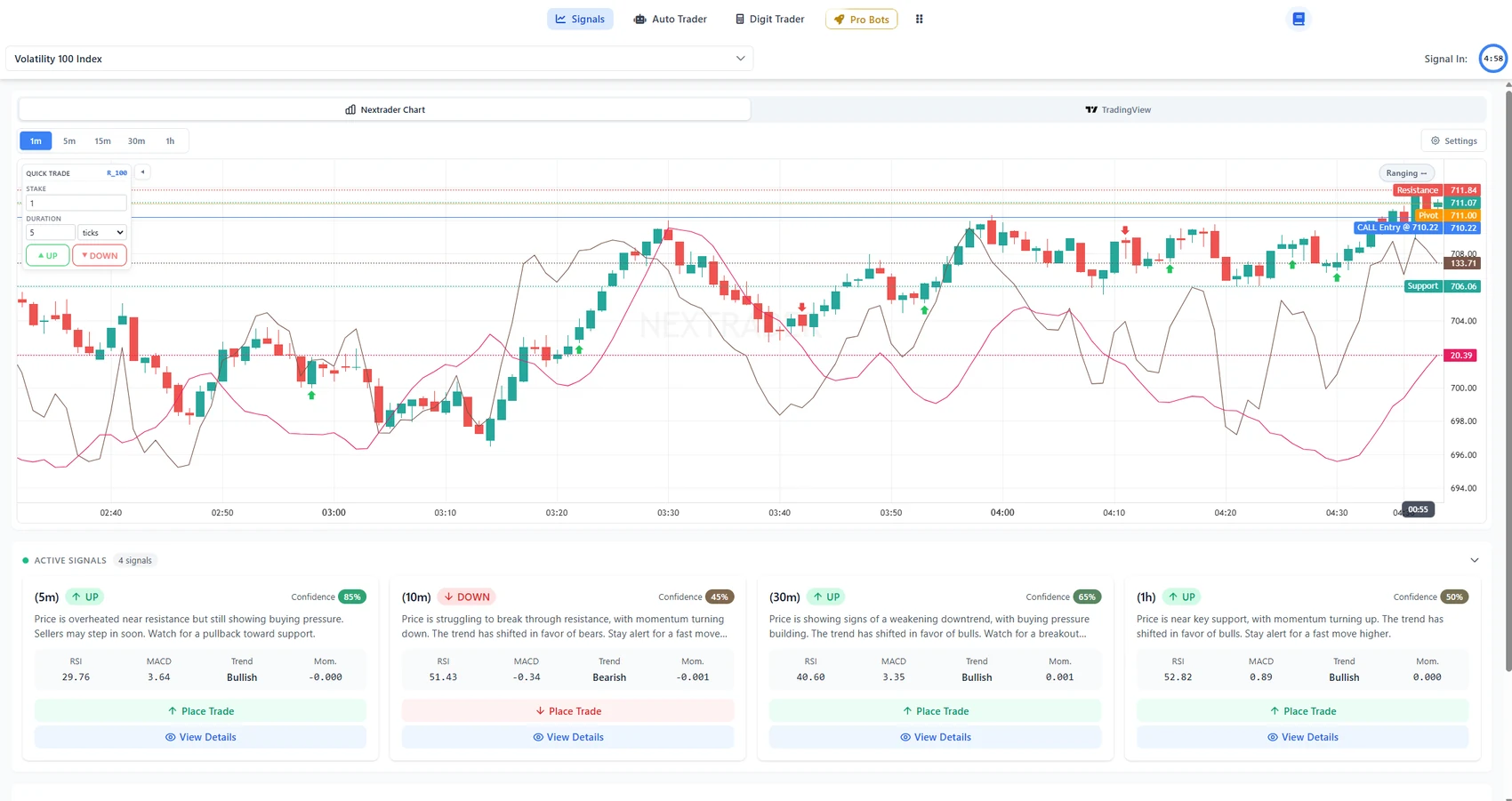
Task: Click the red 20.39 indicator value label
Action: 1460,356
